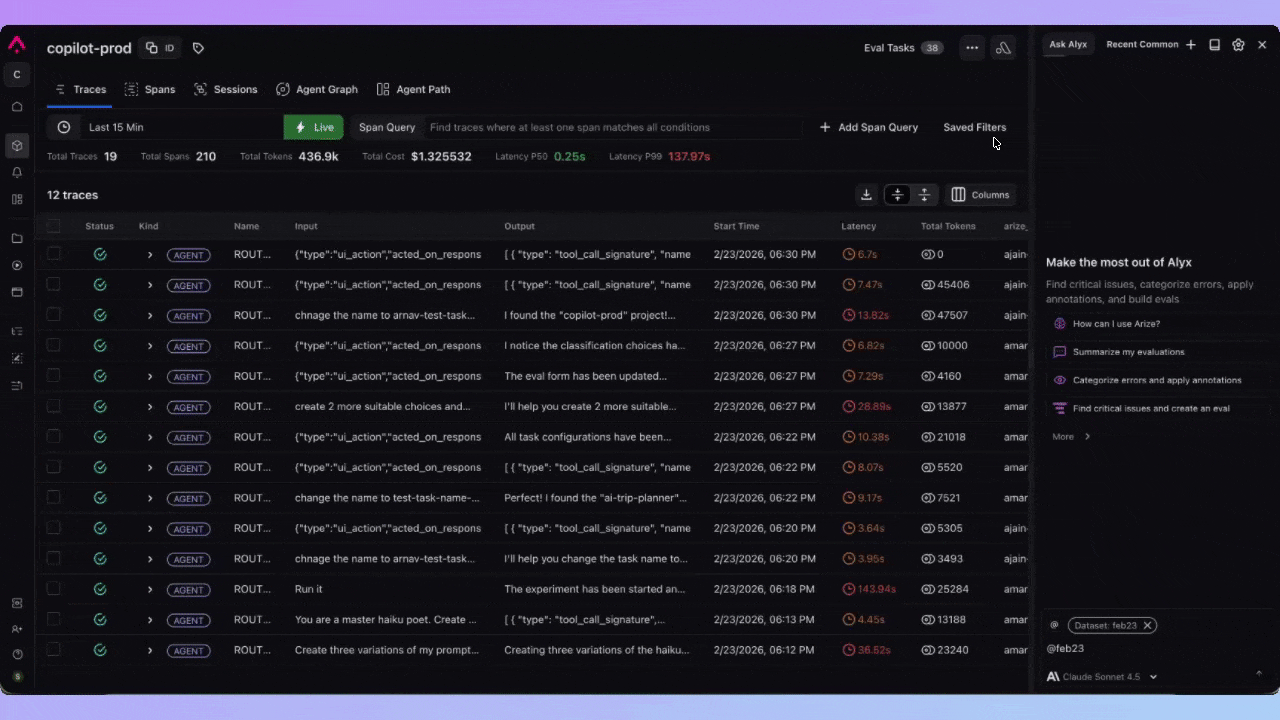The image size is (1280, 720).
Task: Copy the project ID next to copilot-prod
Action: pos(160,48)
